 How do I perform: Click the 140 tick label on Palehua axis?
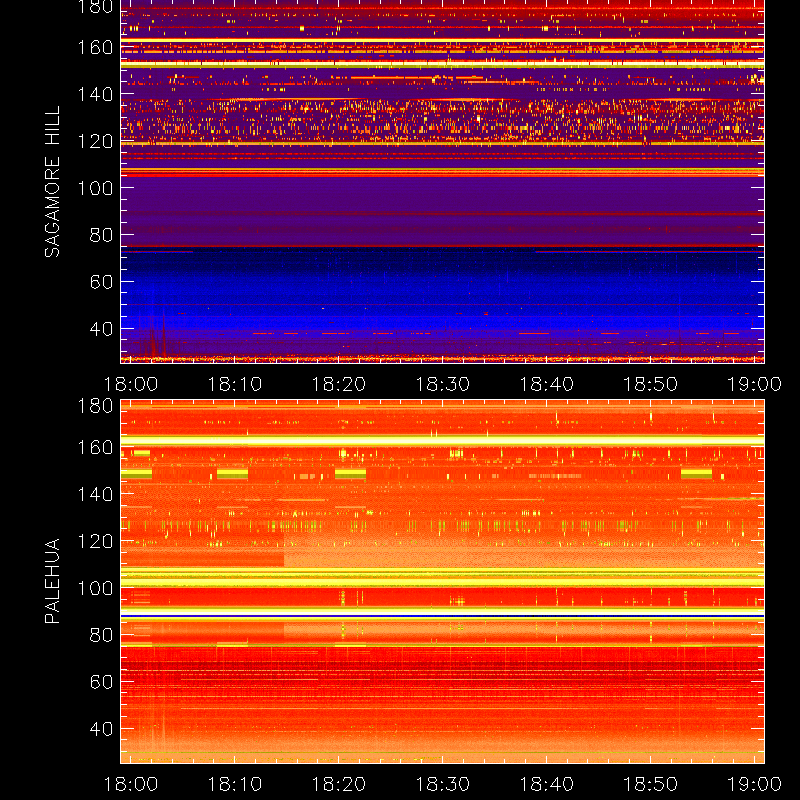tap(95, 494)
